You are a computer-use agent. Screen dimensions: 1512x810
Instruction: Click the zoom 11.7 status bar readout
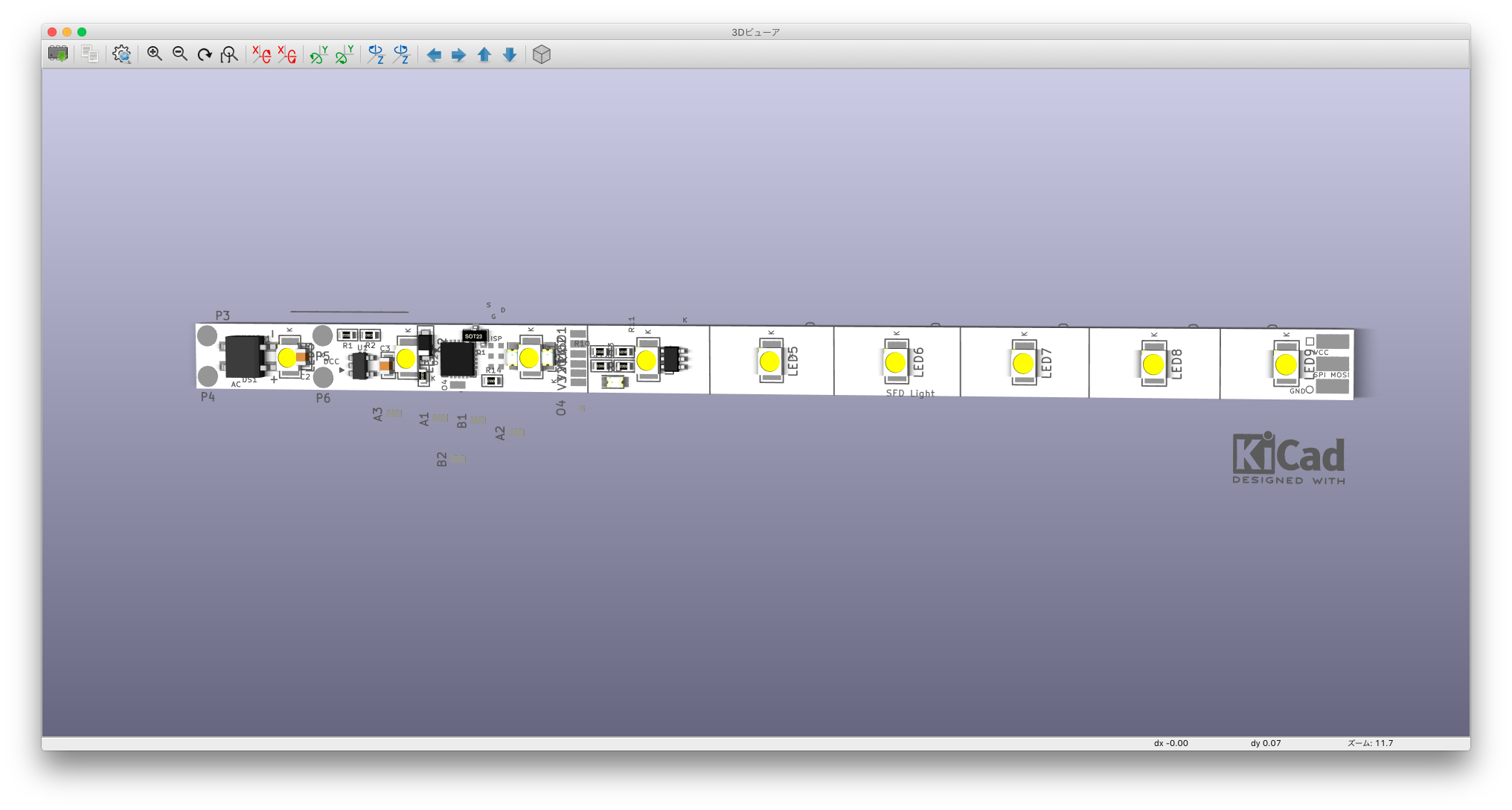pos(1370,743)
